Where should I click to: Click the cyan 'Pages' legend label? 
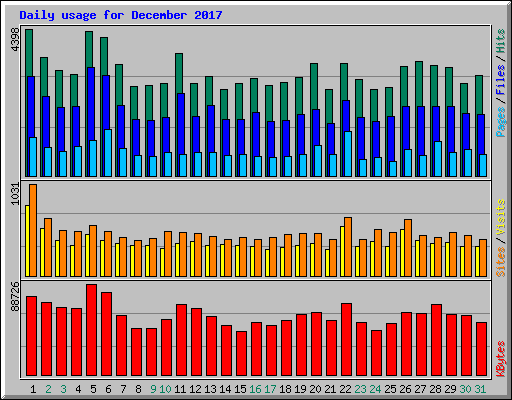[501, 122]
